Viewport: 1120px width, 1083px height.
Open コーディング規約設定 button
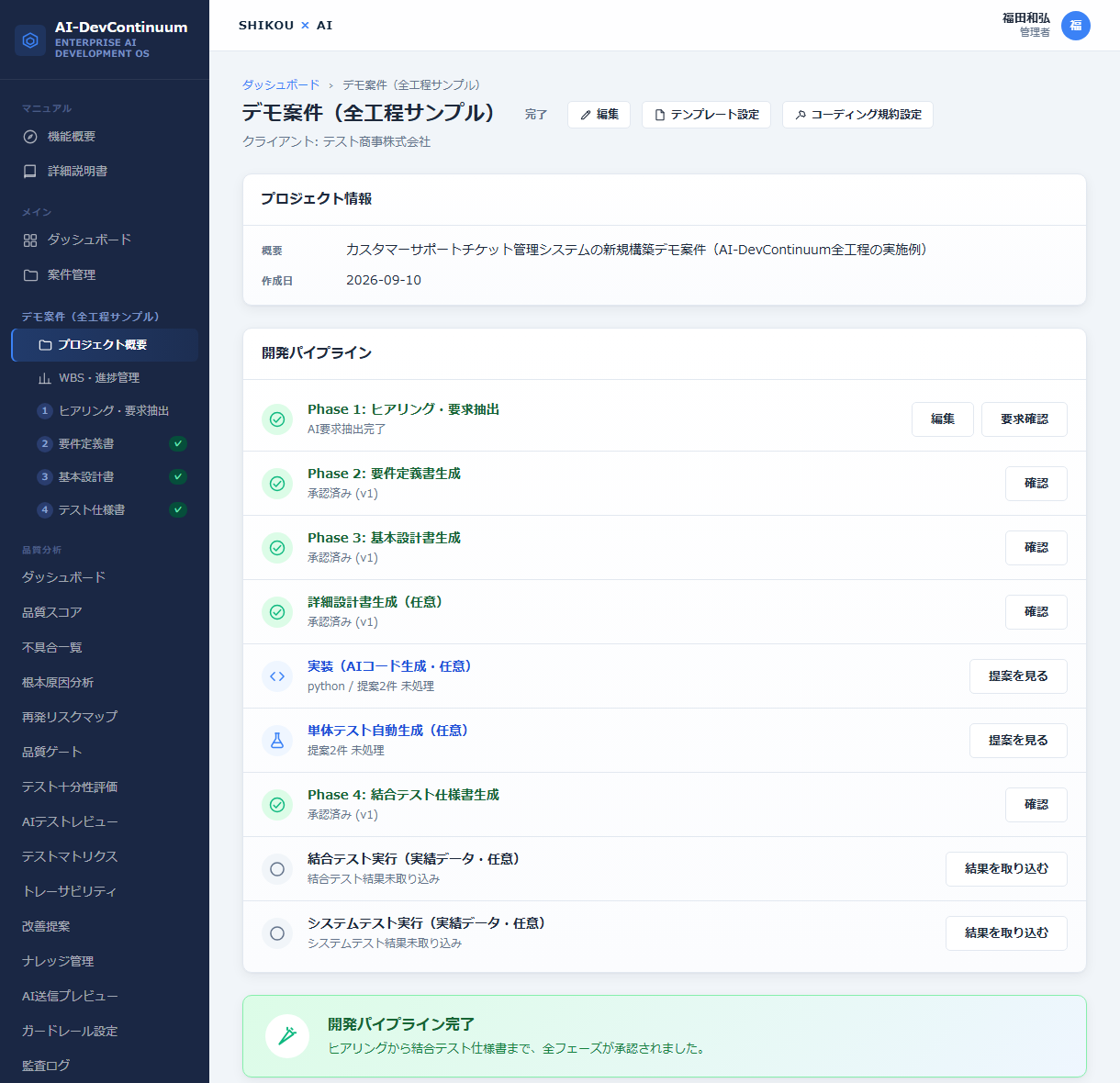click(x=857, y=115)
